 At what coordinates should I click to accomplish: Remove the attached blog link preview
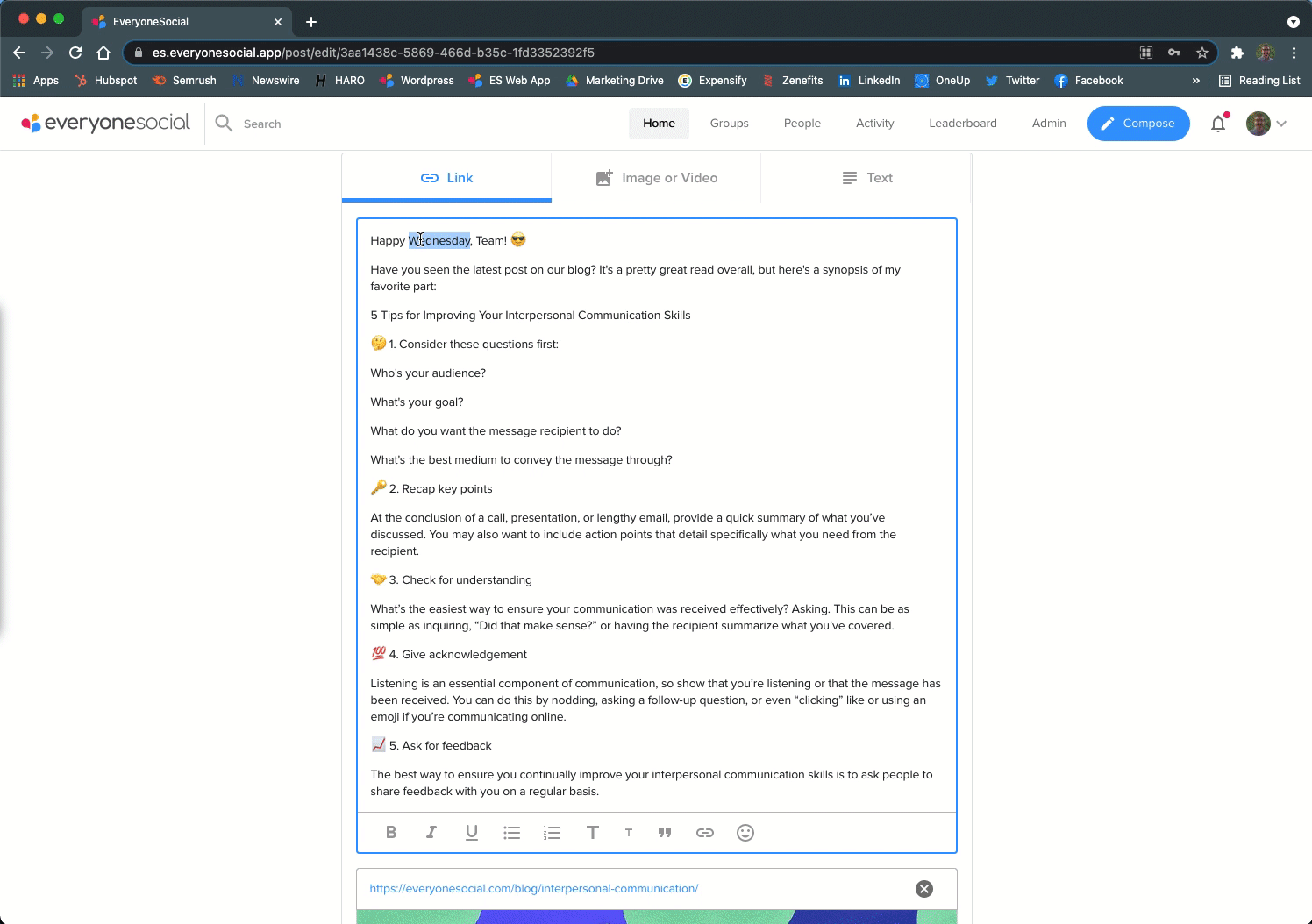tap(924, 889)
